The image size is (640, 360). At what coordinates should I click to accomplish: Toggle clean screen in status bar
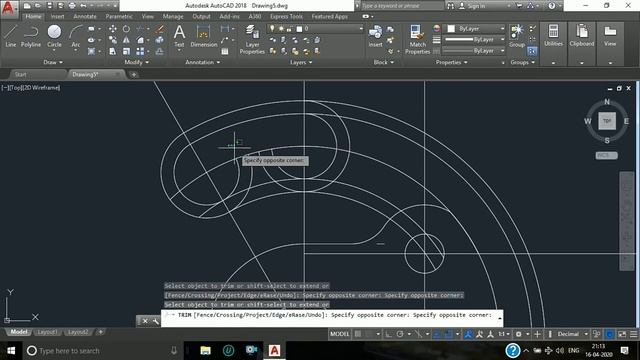[622, 334]
